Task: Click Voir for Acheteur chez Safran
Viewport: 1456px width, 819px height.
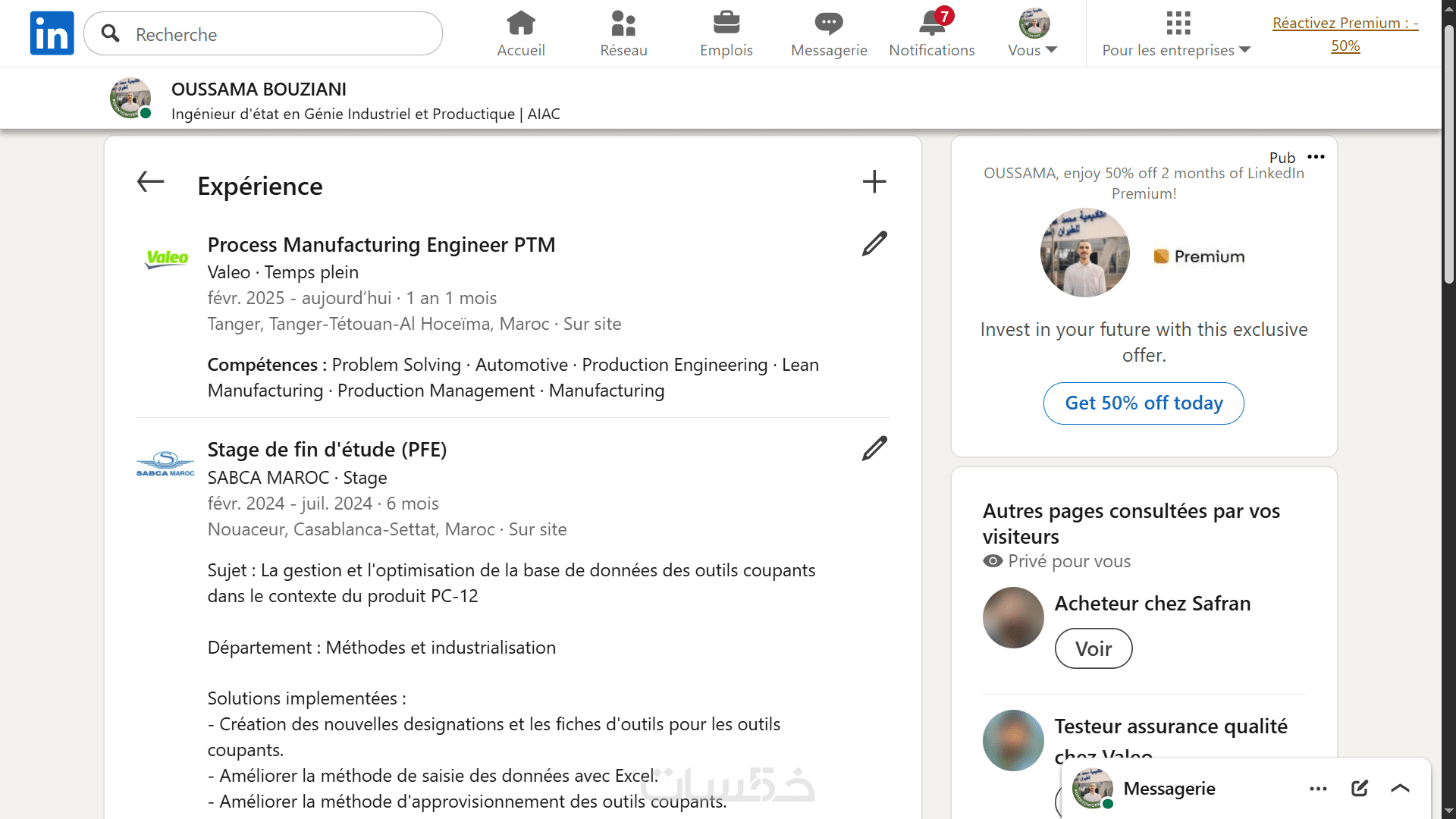Action: [x=1093, y=649]
